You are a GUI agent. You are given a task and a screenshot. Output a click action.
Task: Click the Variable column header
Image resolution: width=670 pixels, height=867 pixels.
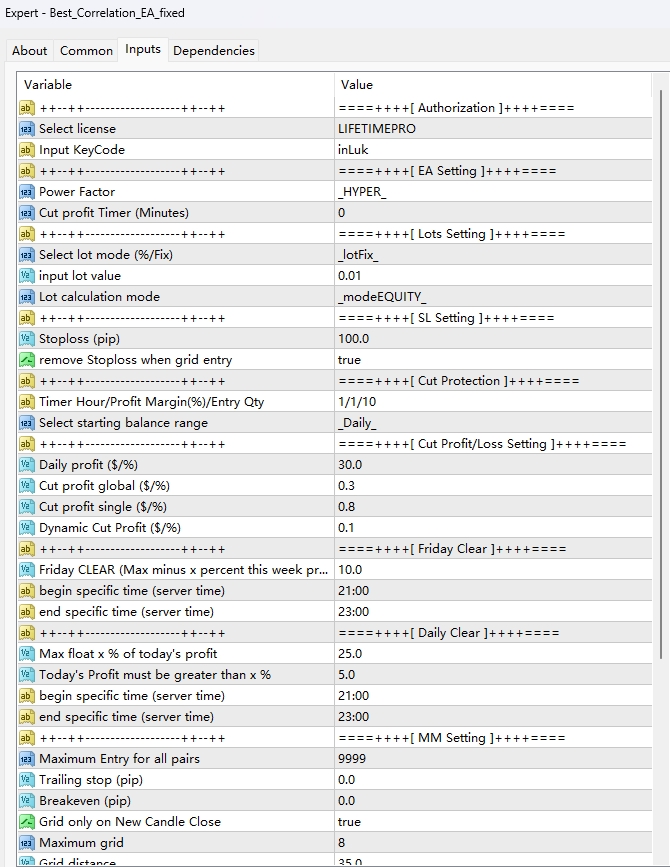pyautogui.click(x=176, y=85)
